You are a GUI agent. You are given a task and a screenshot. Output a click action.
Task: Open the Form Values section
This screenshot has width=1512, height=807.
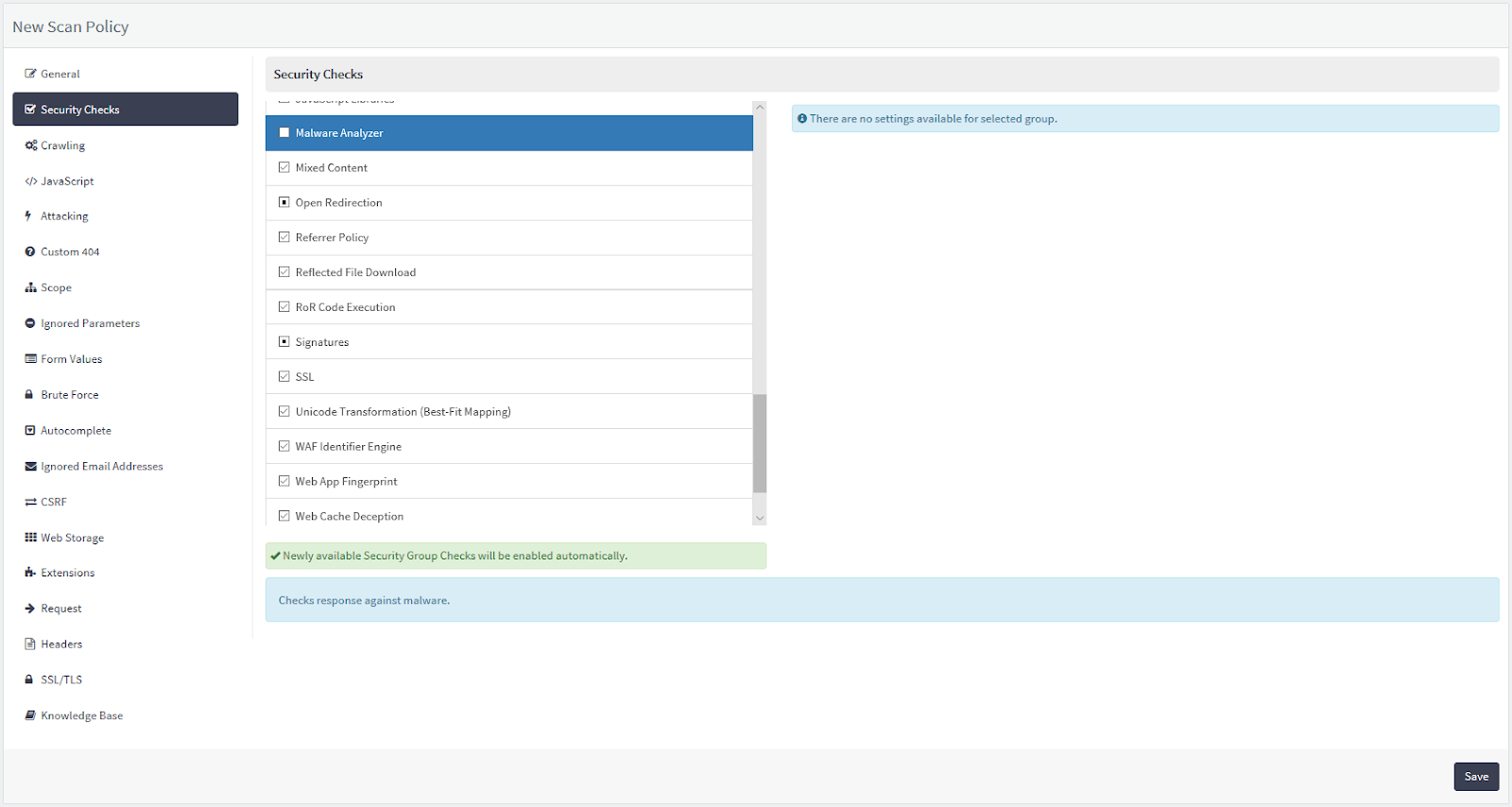coord(71,359)
